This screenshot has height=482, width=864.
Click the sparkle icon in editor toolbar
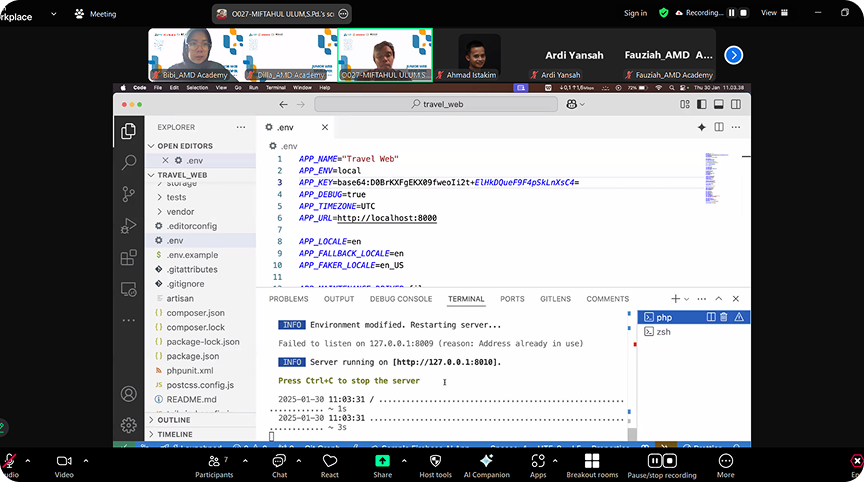point(701,127)
